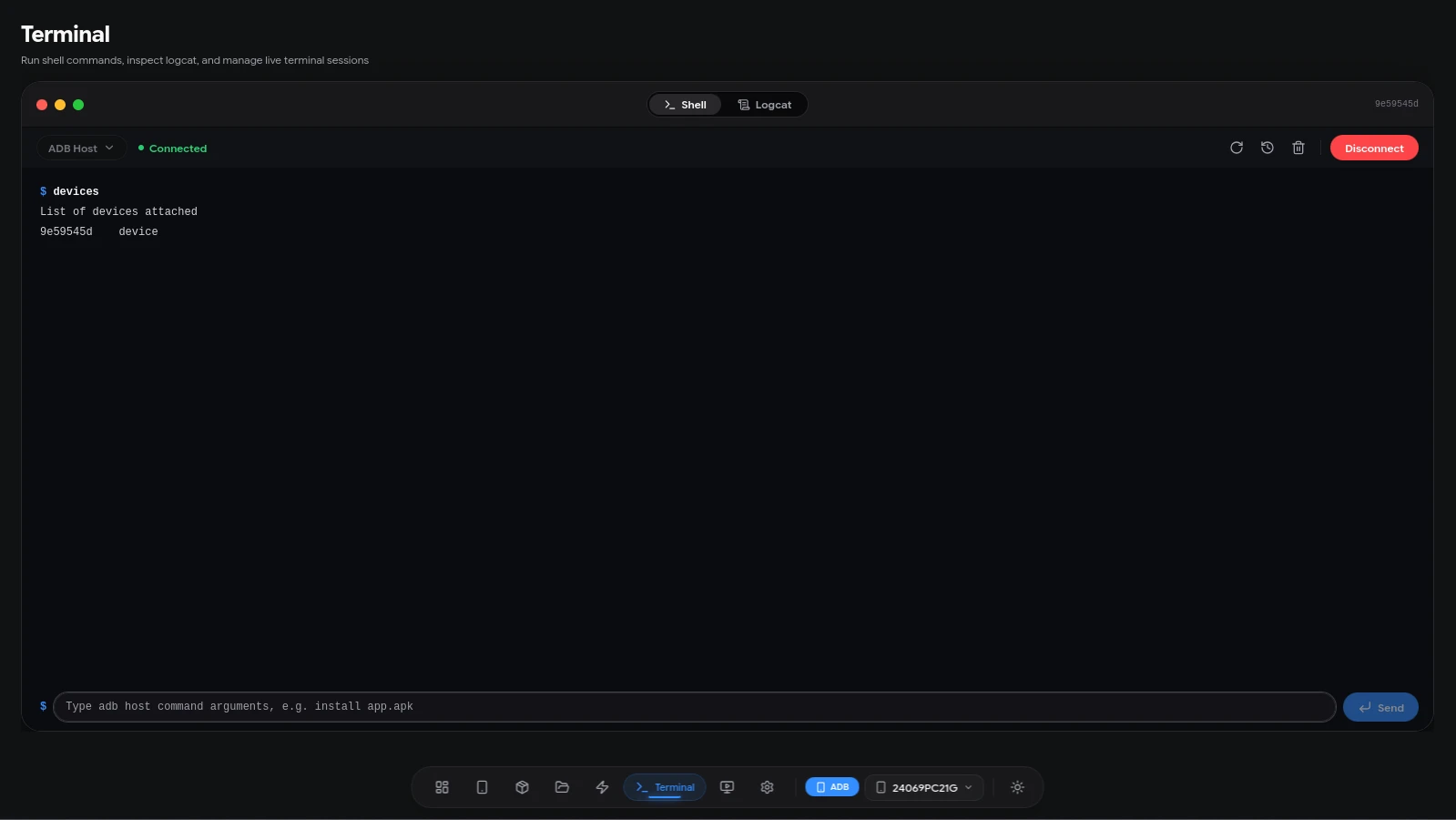The image size is (1456, 820).
Task: Expand the ADB Host dropdown
Action: 81,149
